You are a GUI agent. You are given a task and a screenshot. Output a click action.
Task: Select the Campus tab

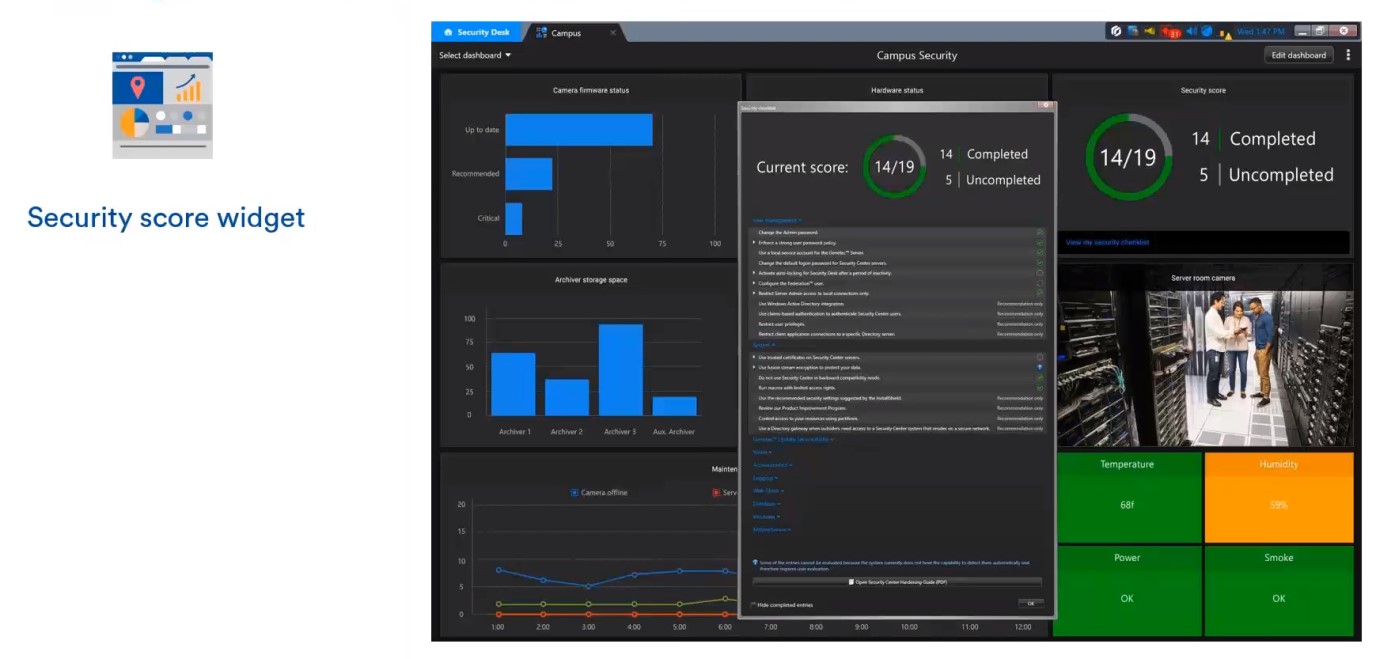[565, 33]
